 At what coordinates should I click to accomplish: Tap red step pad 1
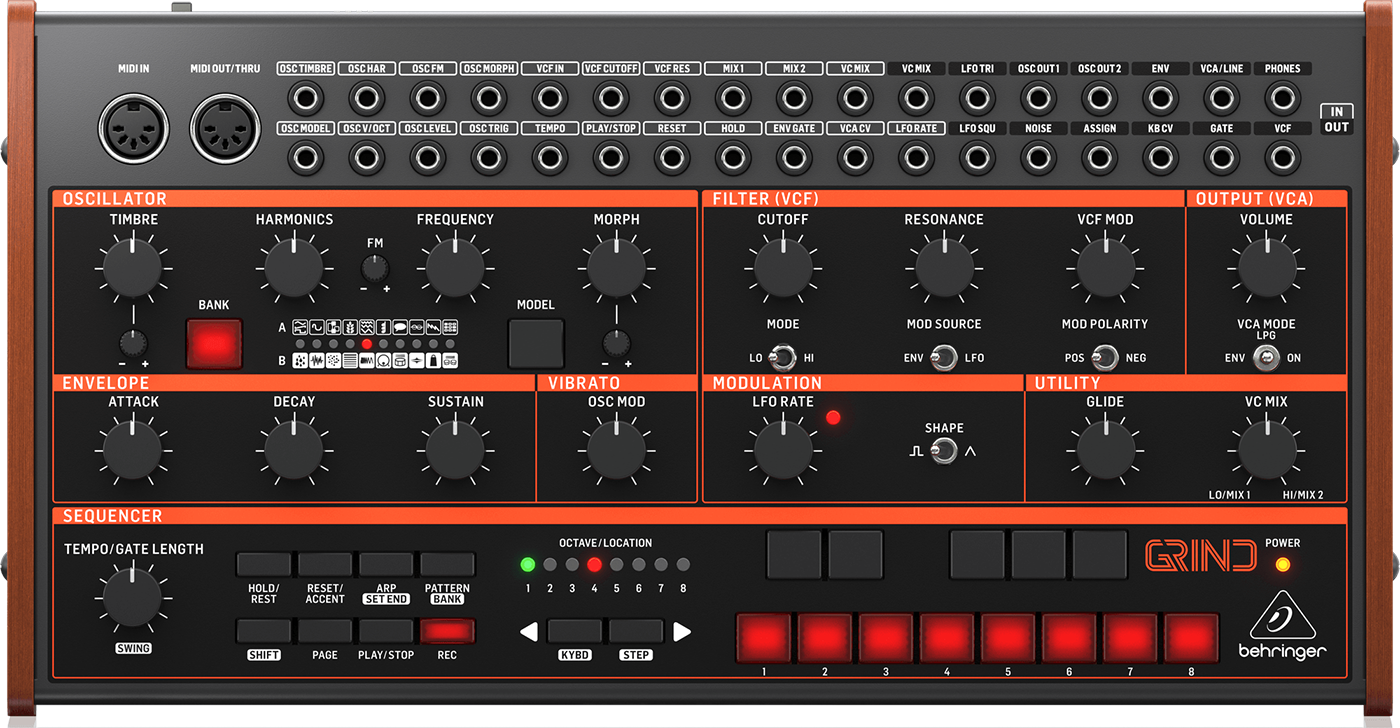(x=764, y=638)
